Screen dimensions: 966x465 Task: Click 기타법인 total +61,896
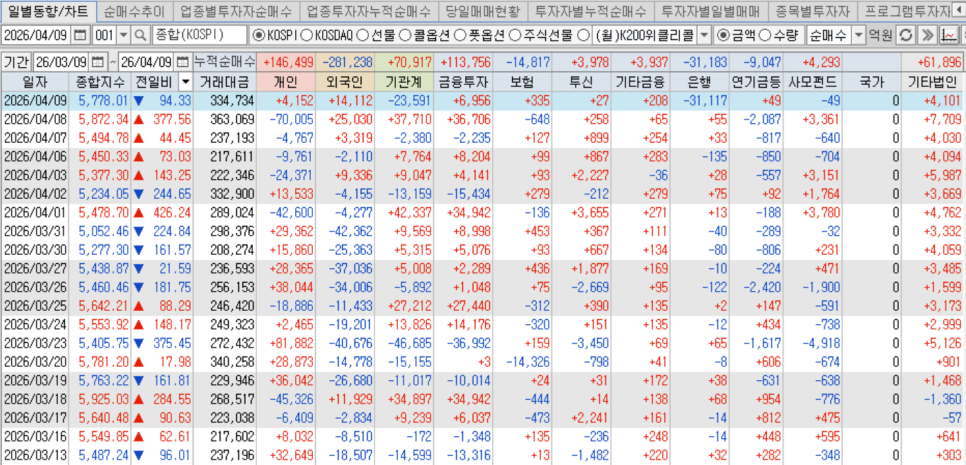938,62
